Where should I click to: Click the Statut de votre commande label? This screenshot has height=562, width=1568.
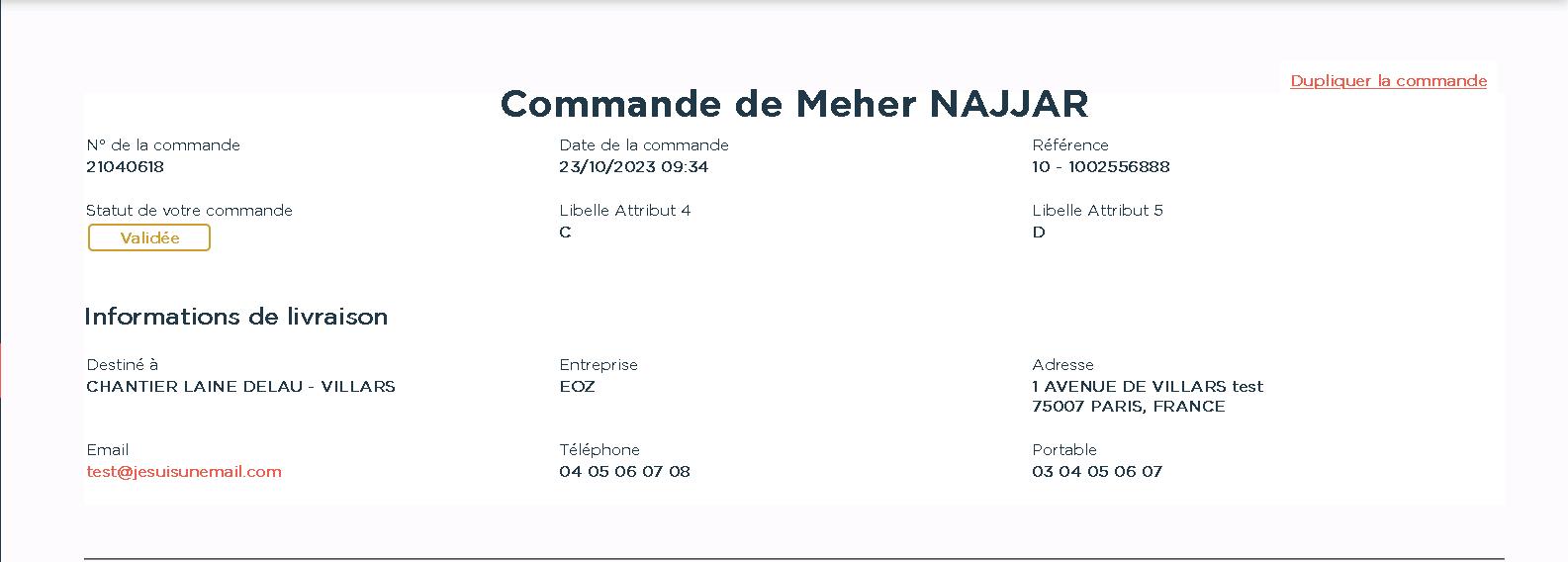pos(189,211)
